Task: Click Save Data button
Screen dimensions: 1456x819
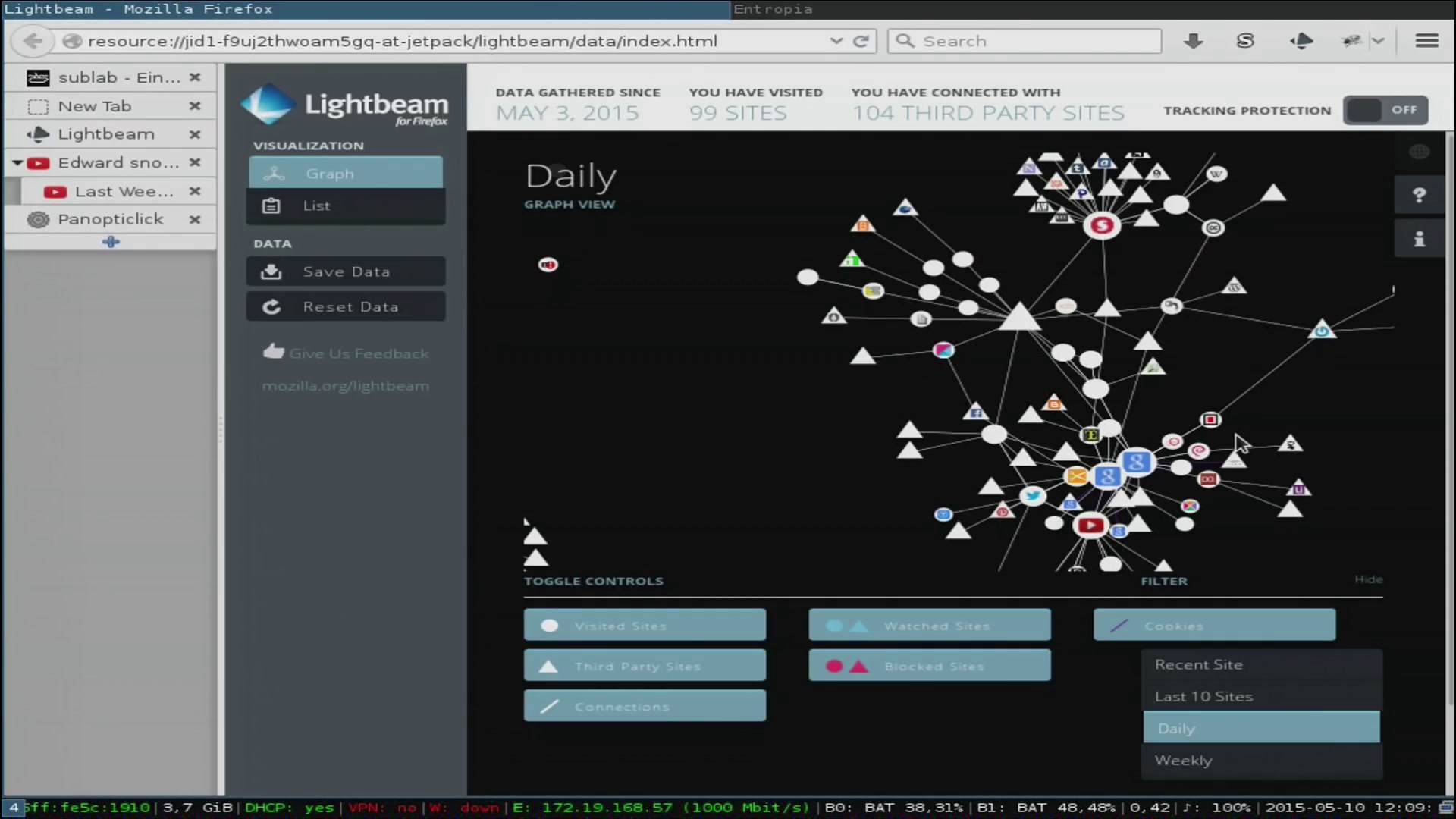Action: [346, 271]
